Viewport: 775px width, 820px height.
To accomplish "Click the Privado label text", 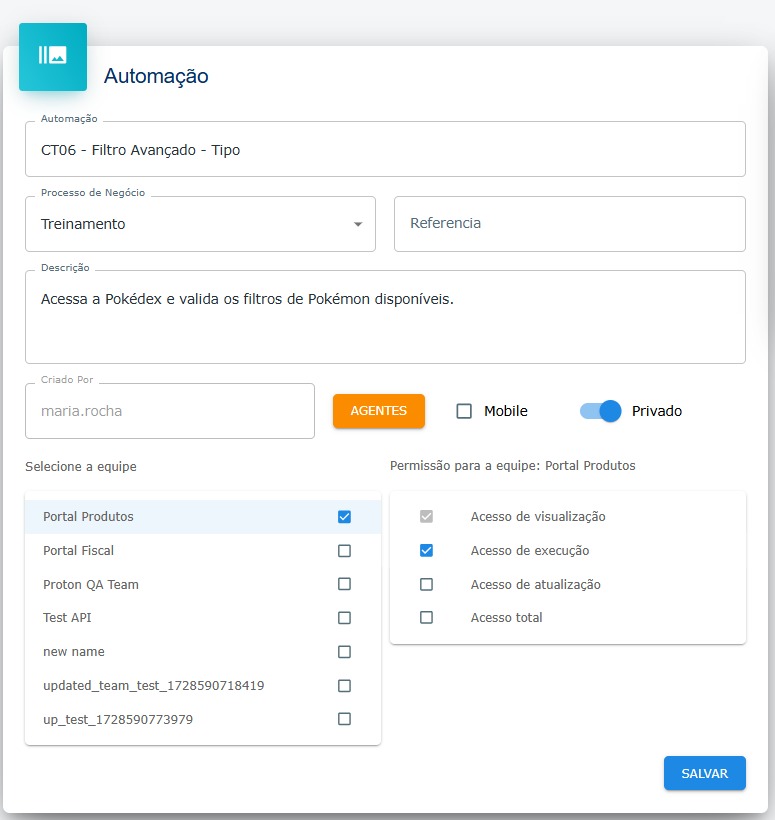I will pos(657,411).
